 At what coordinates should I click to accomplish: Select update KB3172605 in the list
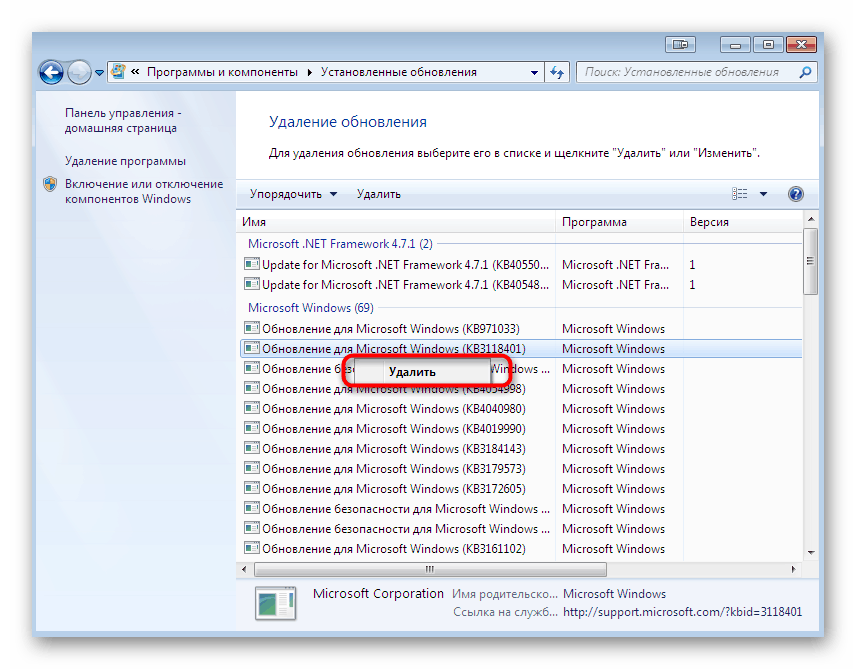point(521,489)
